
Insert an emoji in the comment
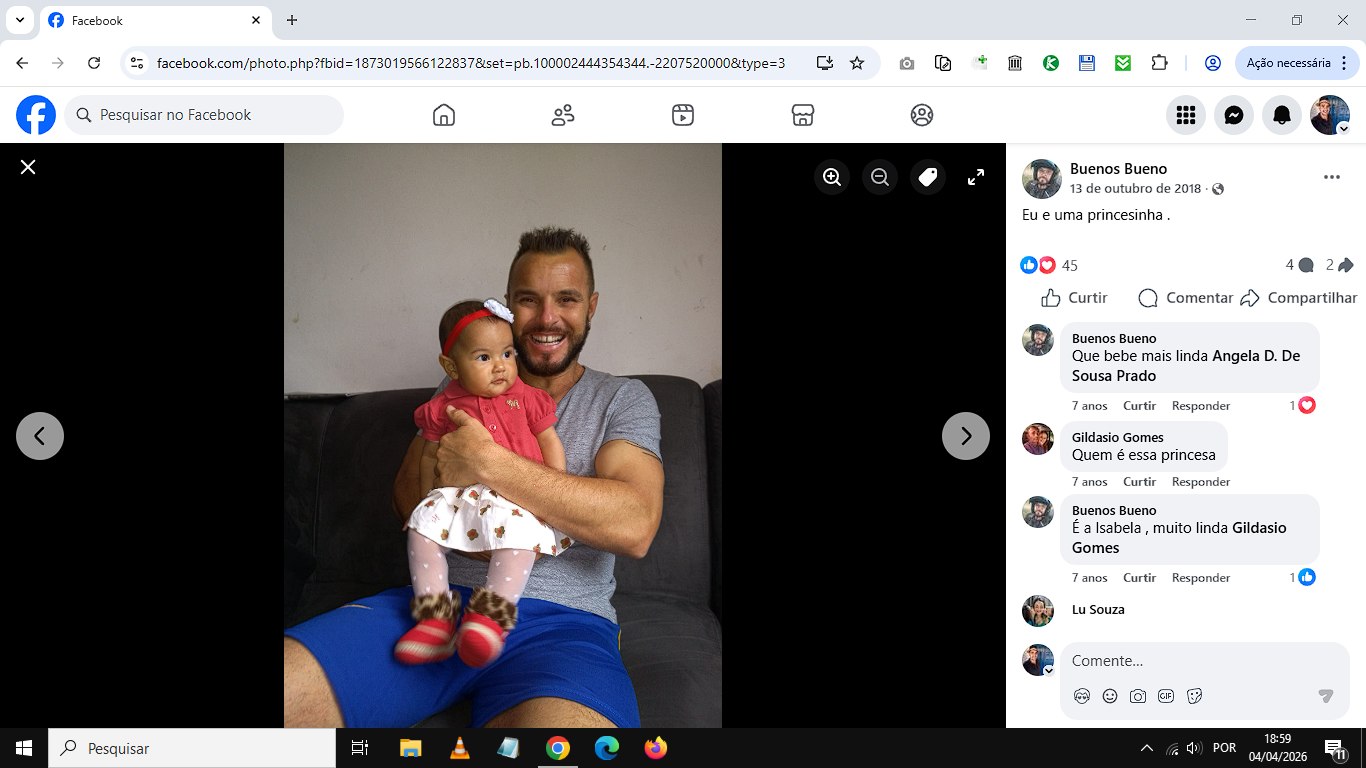tap(1110, 696)
